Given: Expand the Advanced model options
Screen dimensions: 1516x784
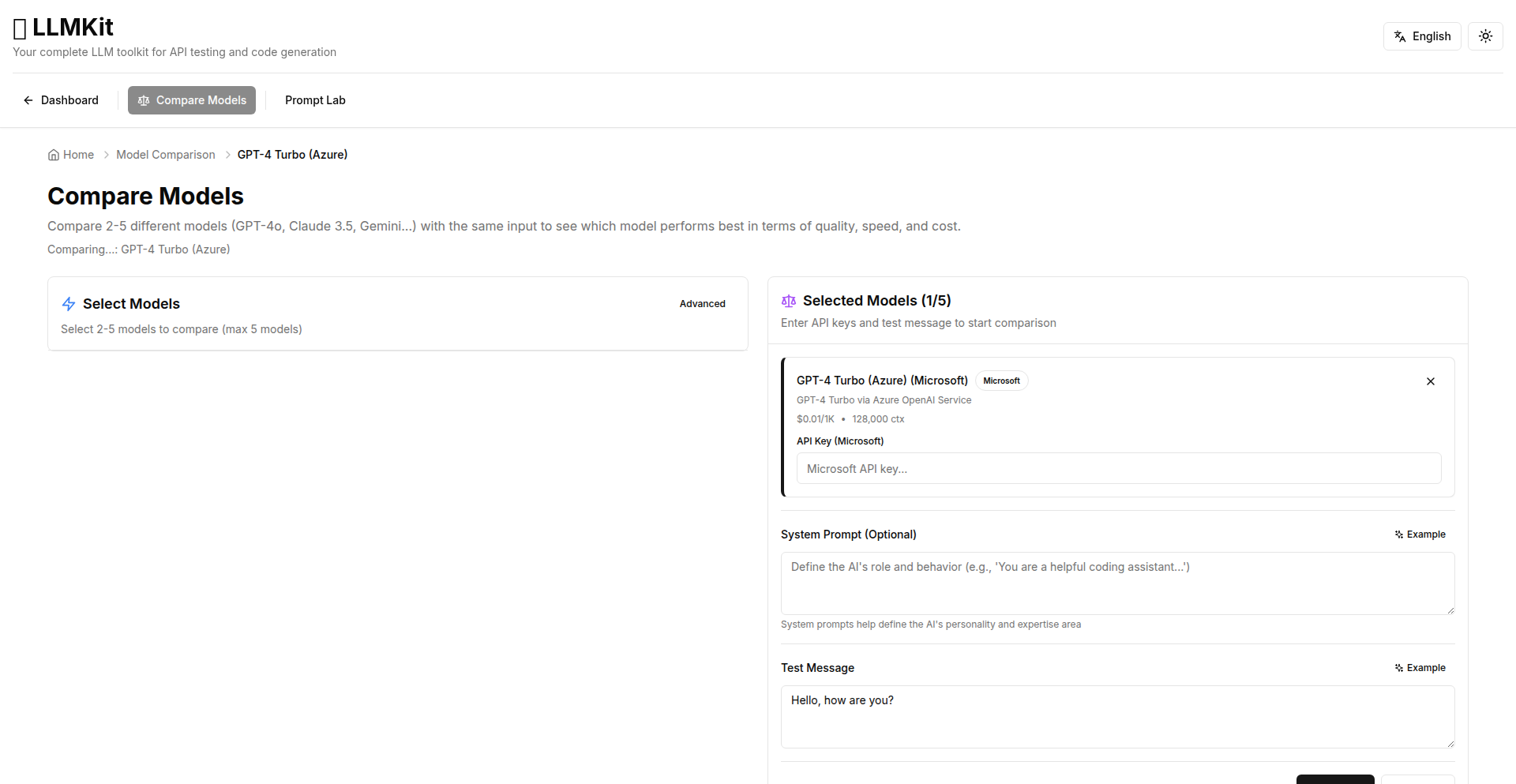Looking at the screenshot, I should point(702,304).
